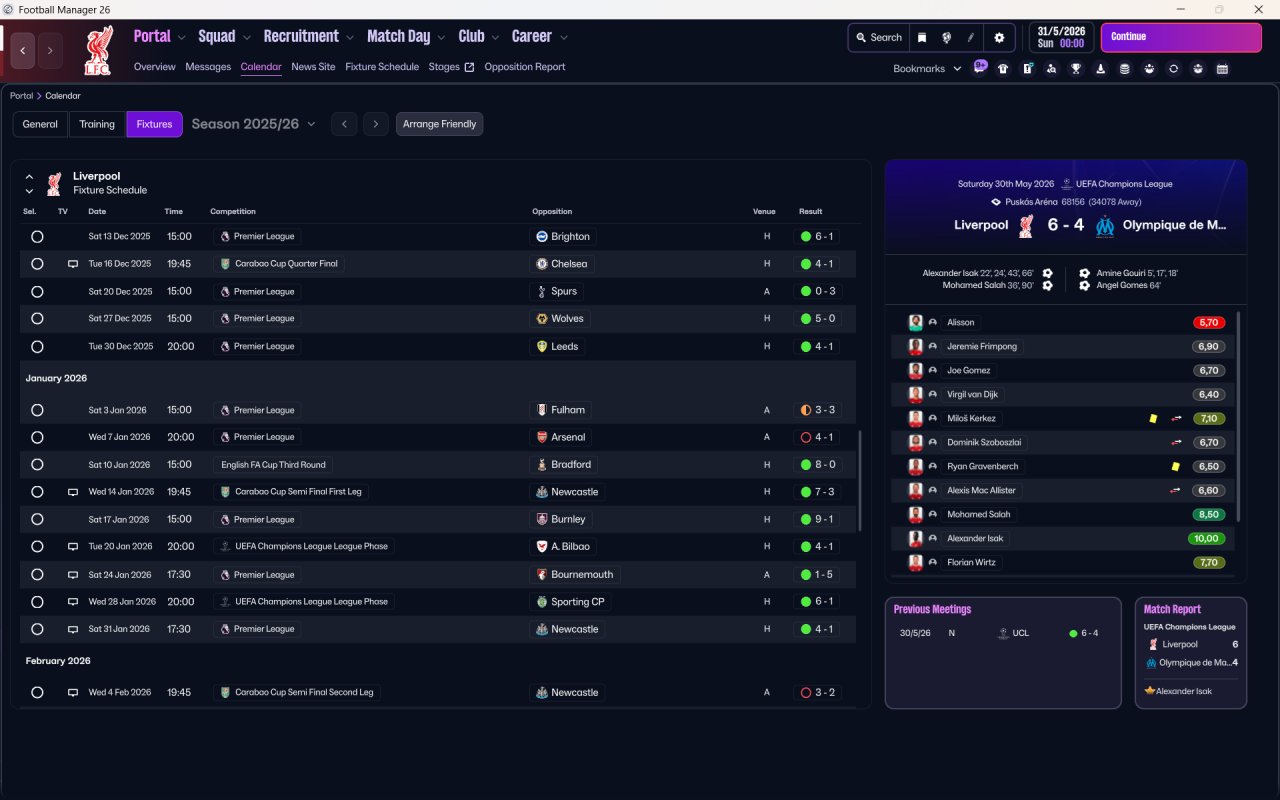Open the Stages external link
The width and height of the screenshot is (1280, 800).
click(451, 67)
